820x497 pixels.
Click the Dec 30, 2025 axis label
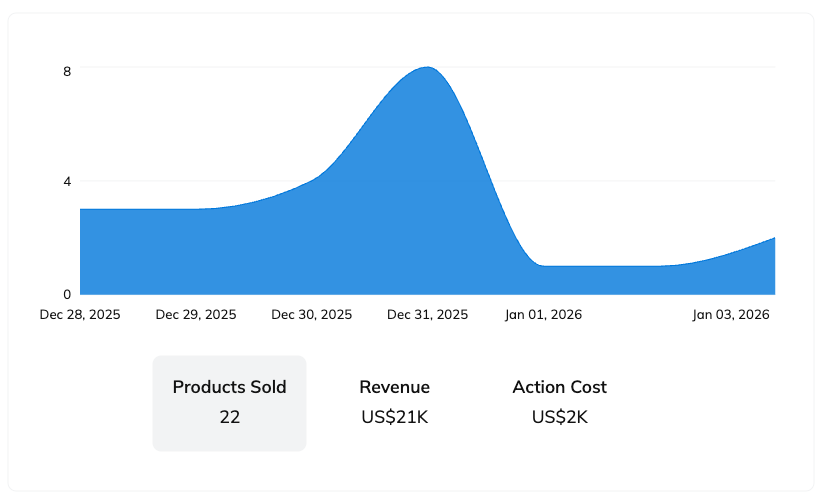(312, 314)
